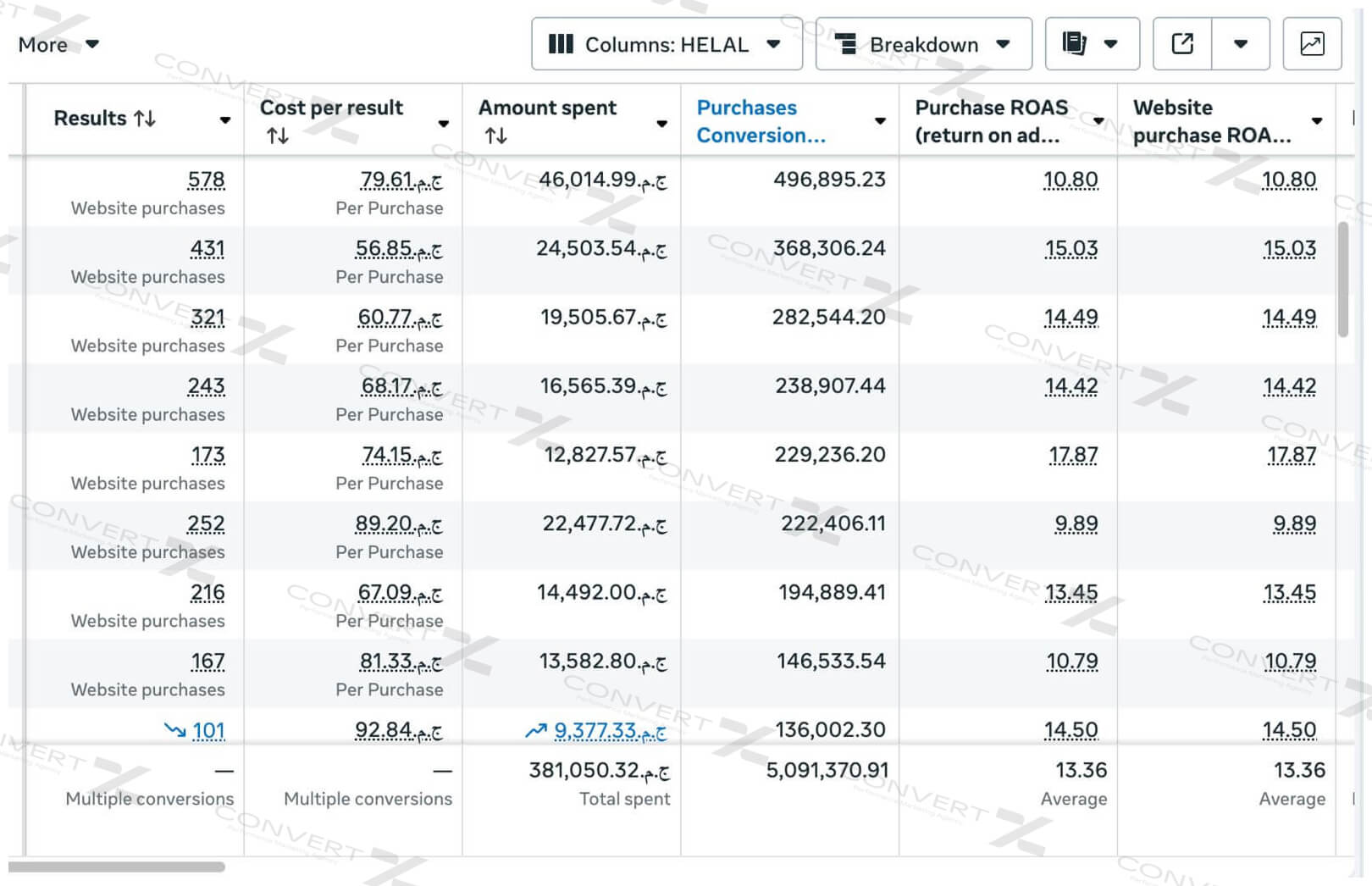Viewport: 1372px width, 886px height.
Task: Open the Breakdown dropdown
Action: pos(922,44)
